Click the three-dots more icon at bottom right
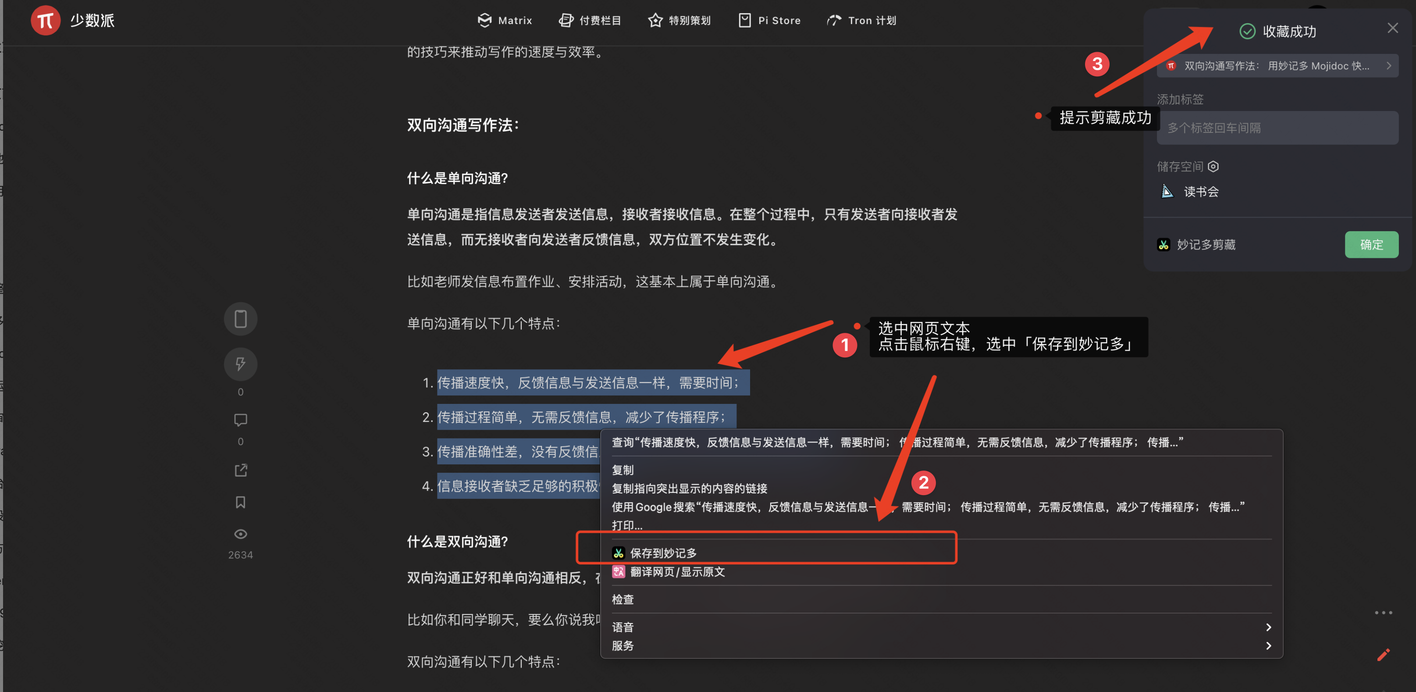The image size is (1416, 692). point(1383,613)
